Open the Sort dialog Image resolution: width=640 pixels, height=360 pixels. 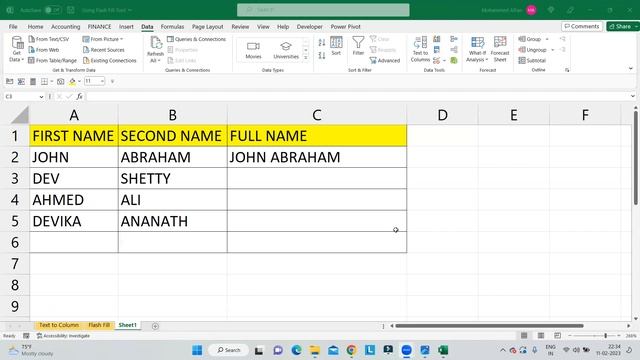[336, 46]
